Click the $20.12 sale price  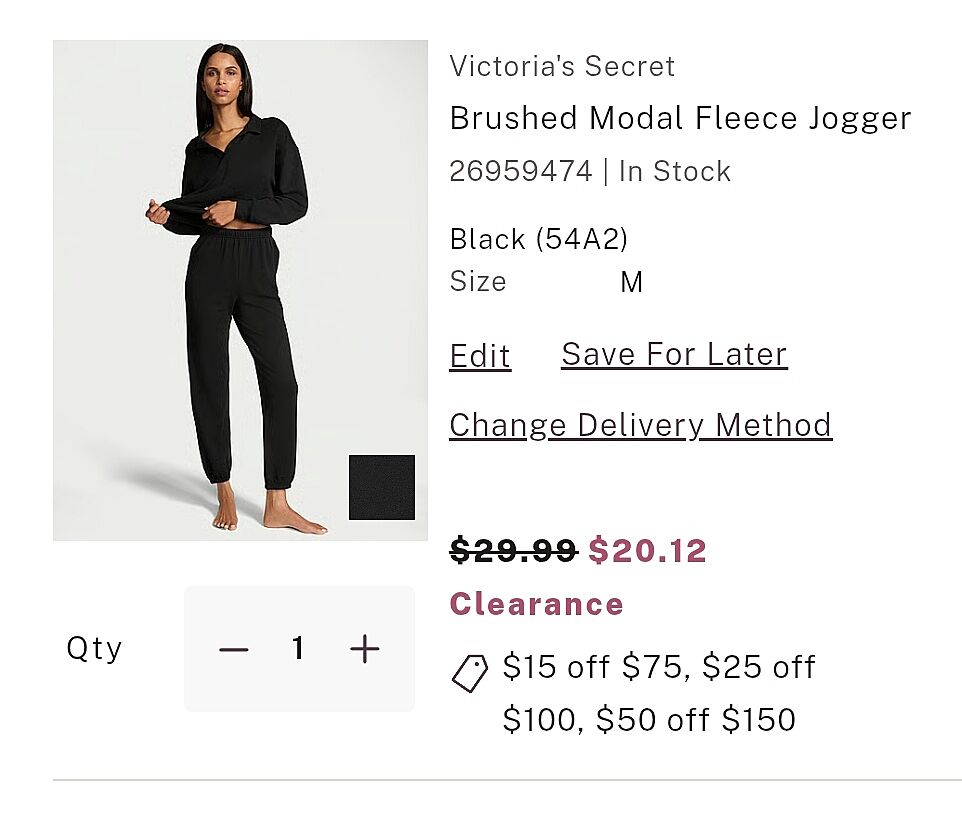point(647,550)
